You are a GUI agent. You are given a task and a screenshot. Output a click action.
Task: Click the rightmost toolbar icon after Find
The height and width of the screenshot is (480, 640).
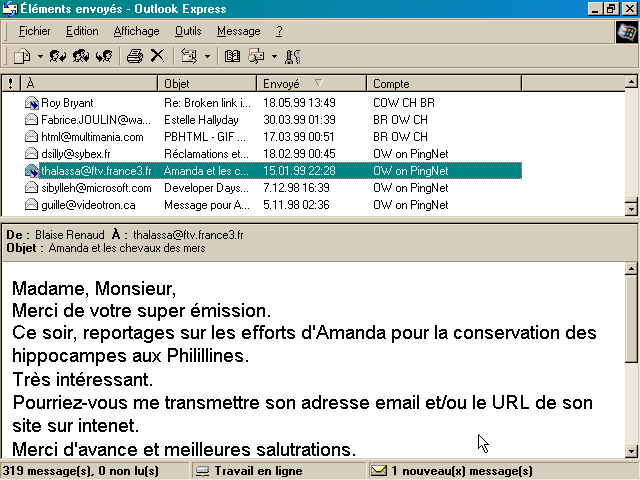pyautogui.click(x=293, y=56)
